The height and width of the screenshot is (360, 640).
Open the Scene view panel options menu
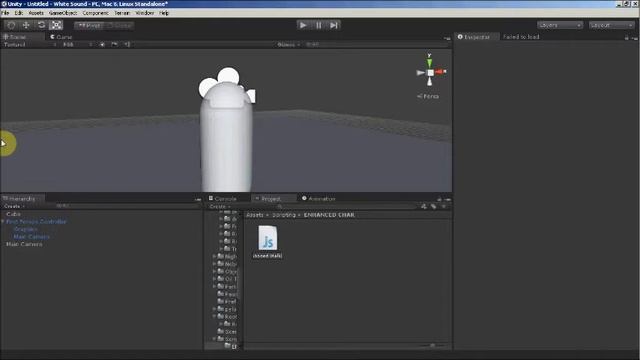point(447,38)
